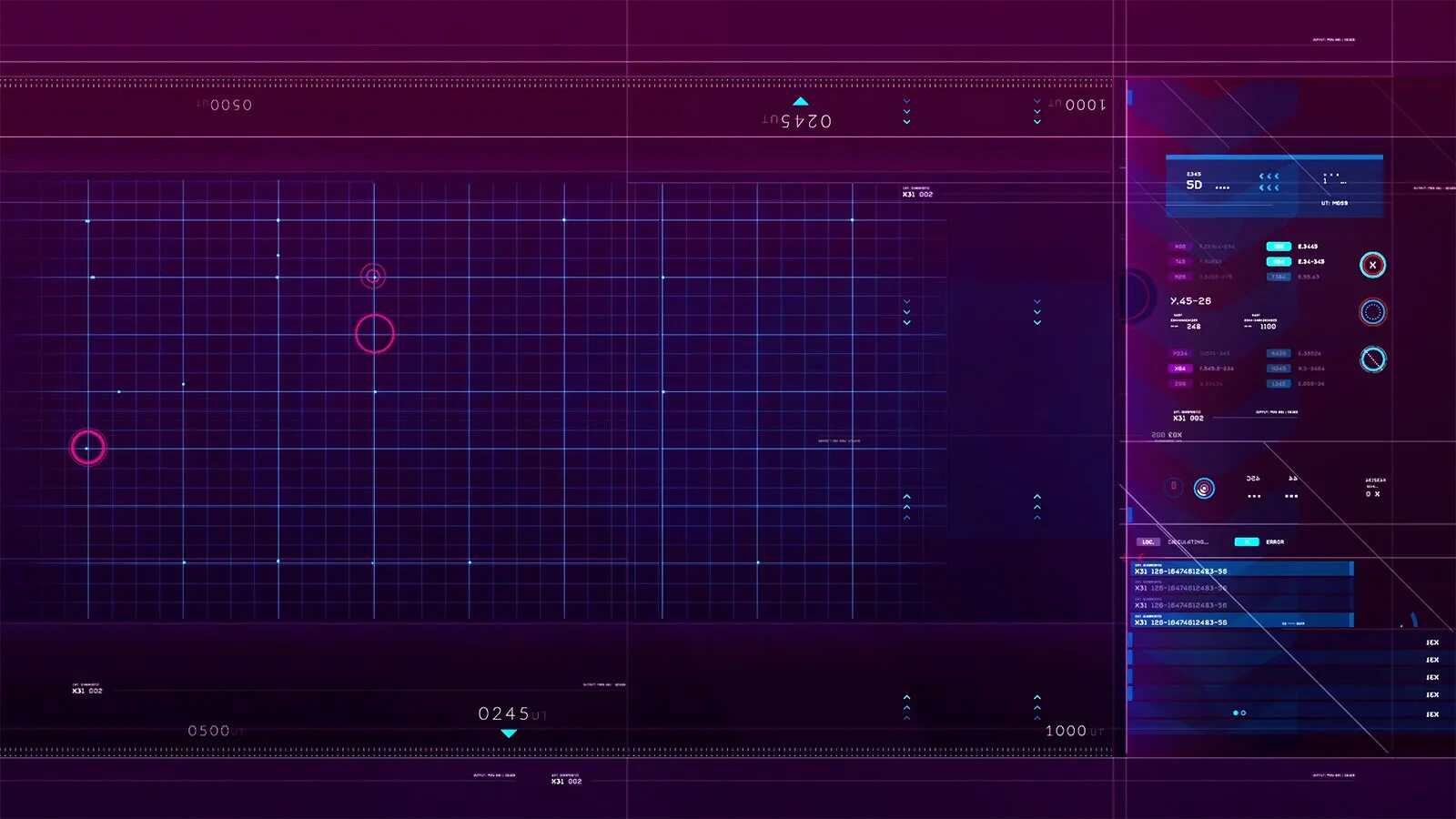Toggle the blue T384 tag
1456x819 pixels.
1279,277
